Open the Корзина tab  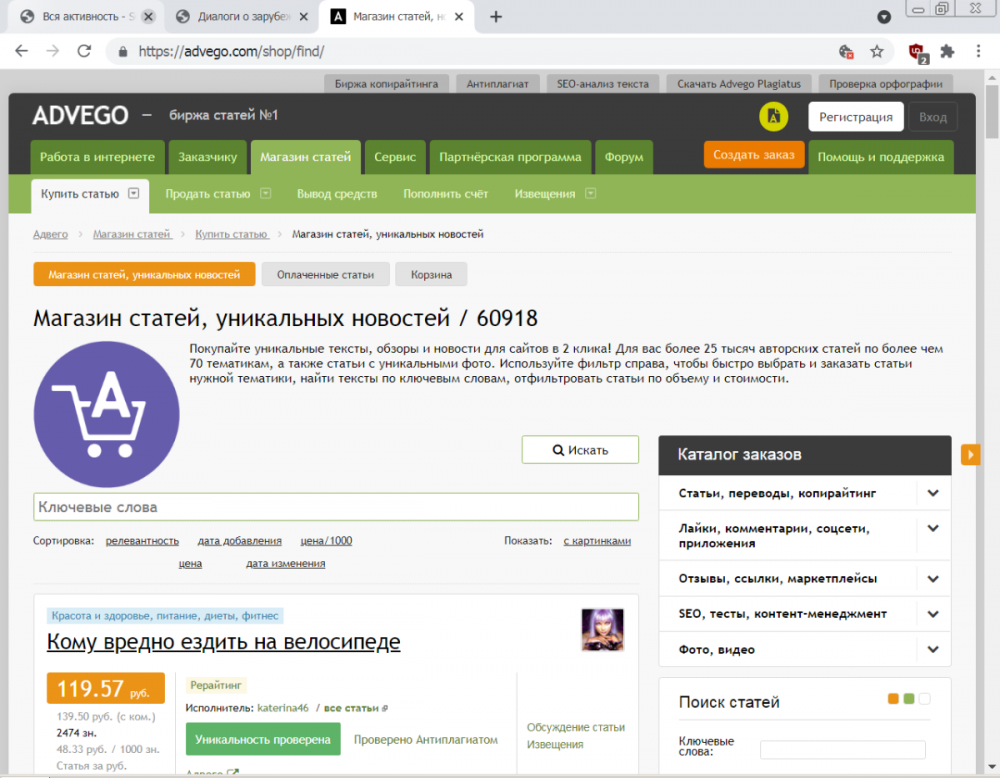pos(431,274)
